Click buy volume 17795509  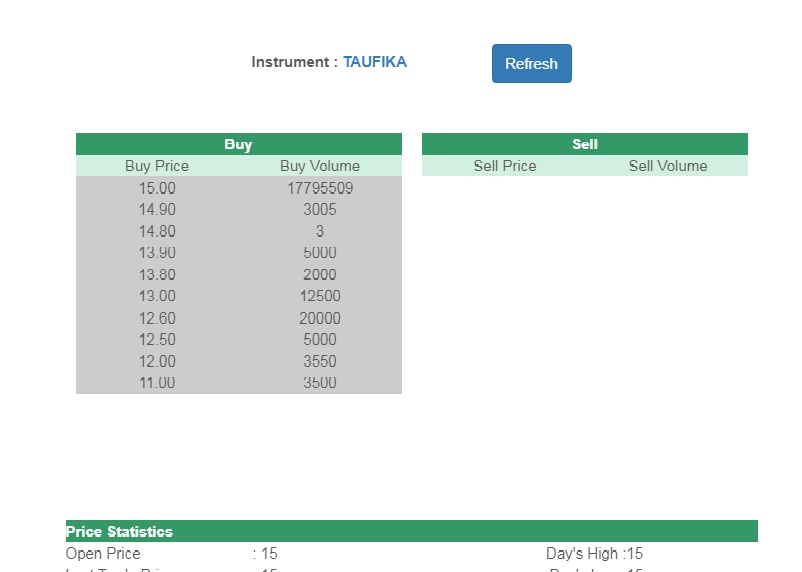320,188
